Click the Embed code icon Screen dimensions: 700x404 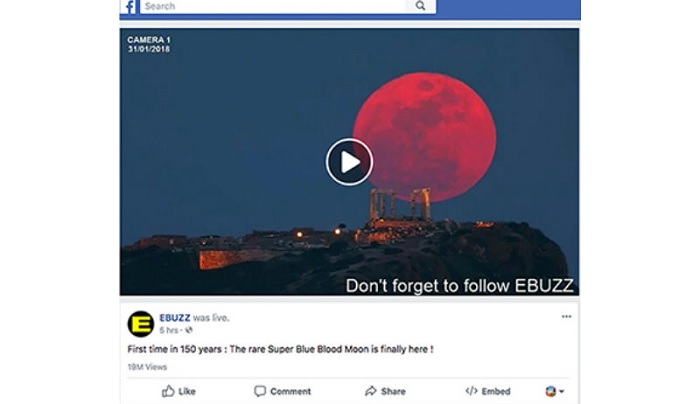pyautogui.click(x=471, y=391)
